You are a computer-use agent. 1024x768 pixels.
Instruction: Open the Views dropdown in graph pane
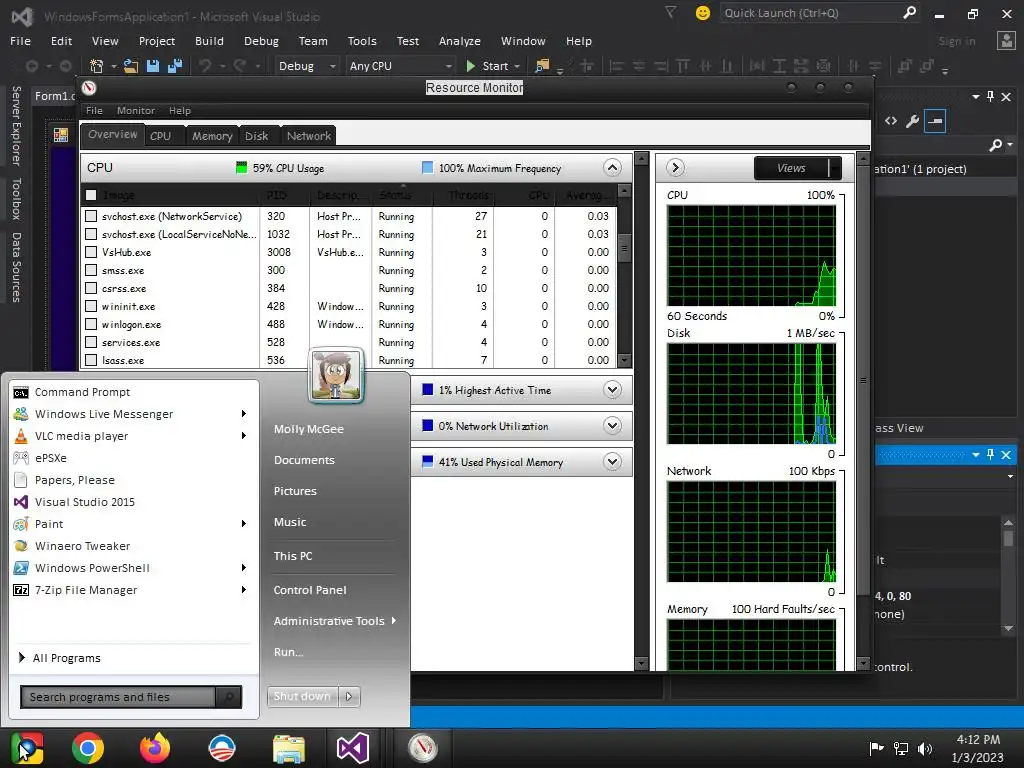coord(797,168)
